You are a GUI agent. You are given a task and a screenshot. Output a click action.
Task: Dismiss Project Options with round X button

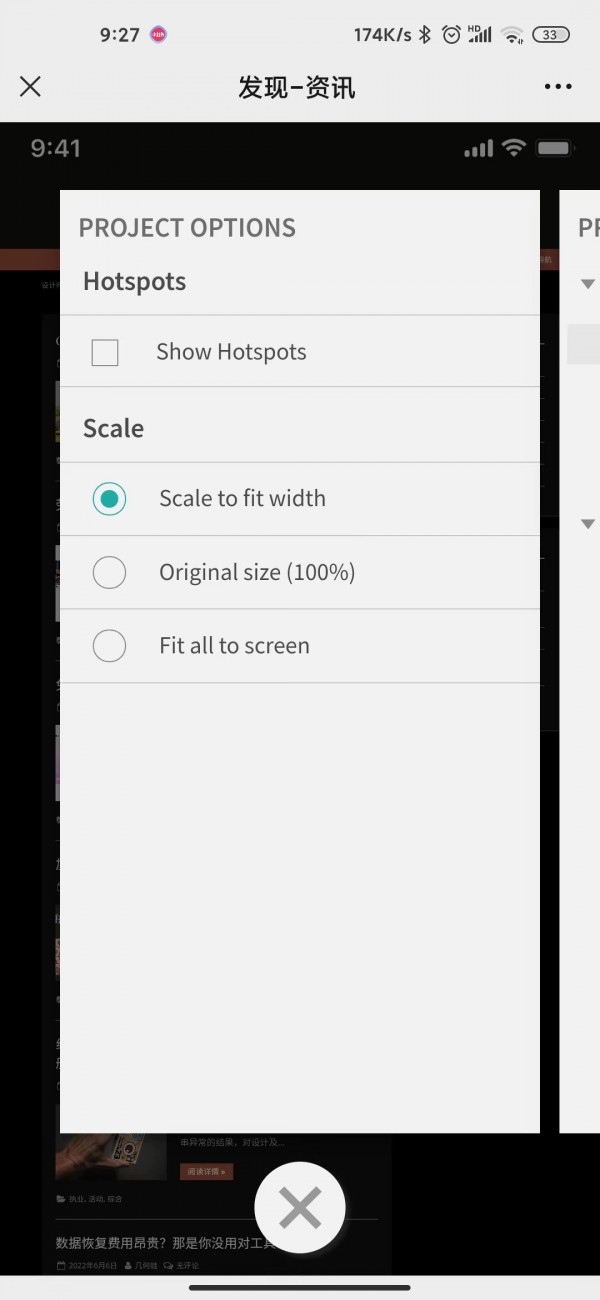pos(300,1208)
